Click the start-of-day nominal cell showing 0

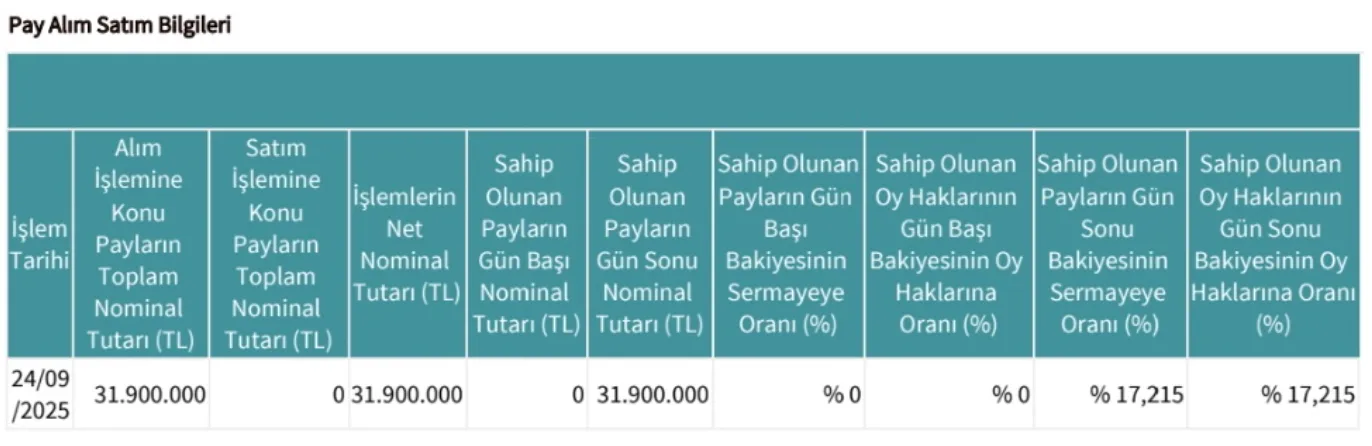click(525, 394)
